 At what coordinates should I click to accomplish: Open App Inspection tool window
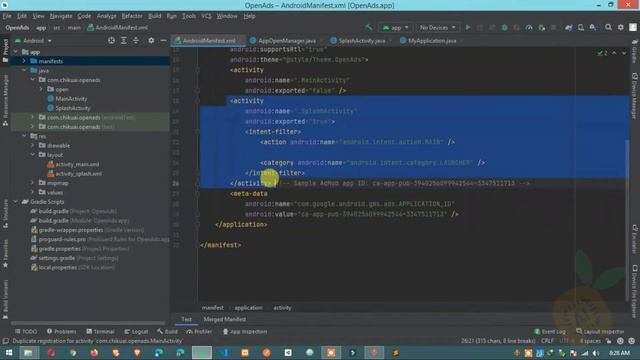coord(245,331)
